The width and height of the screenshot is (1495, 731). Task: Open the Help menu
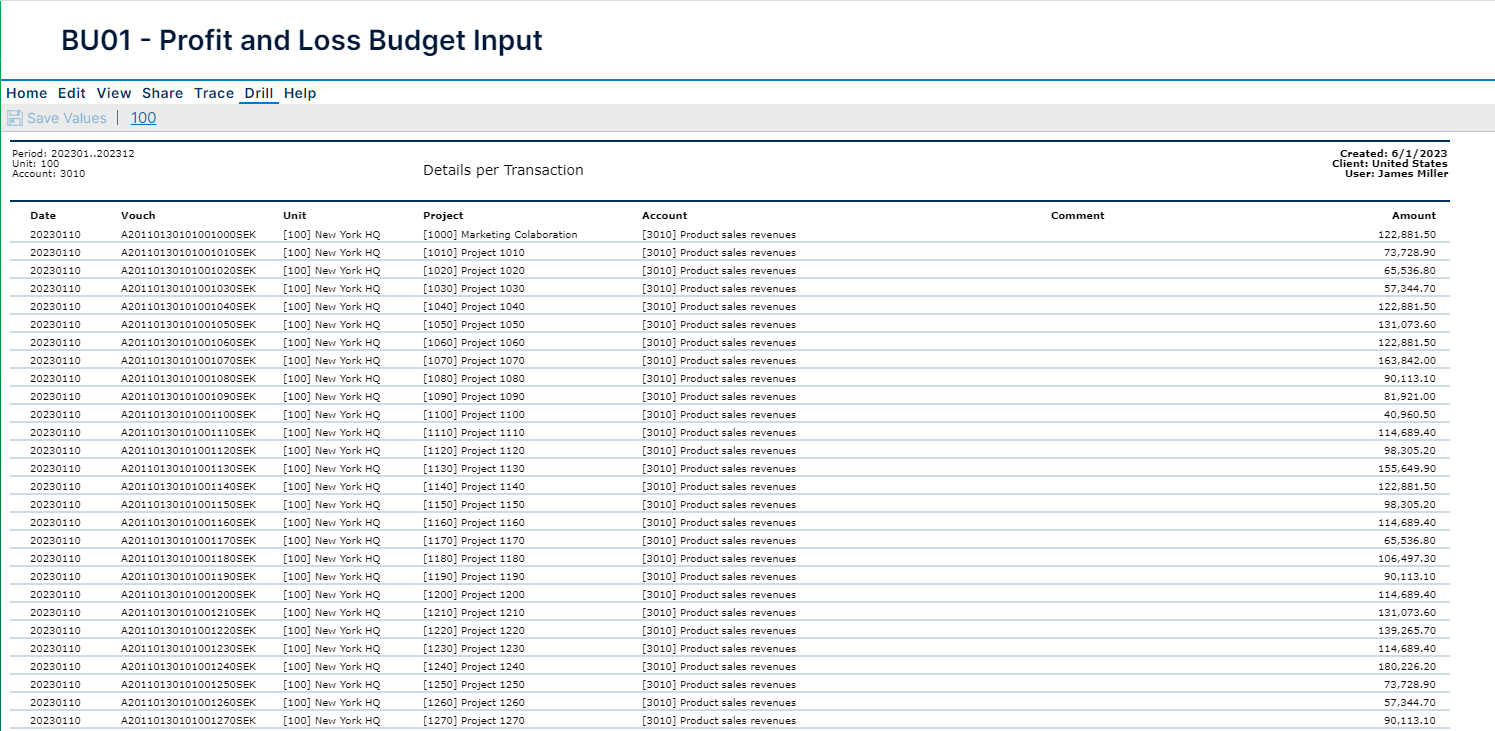tap(300, 92)
